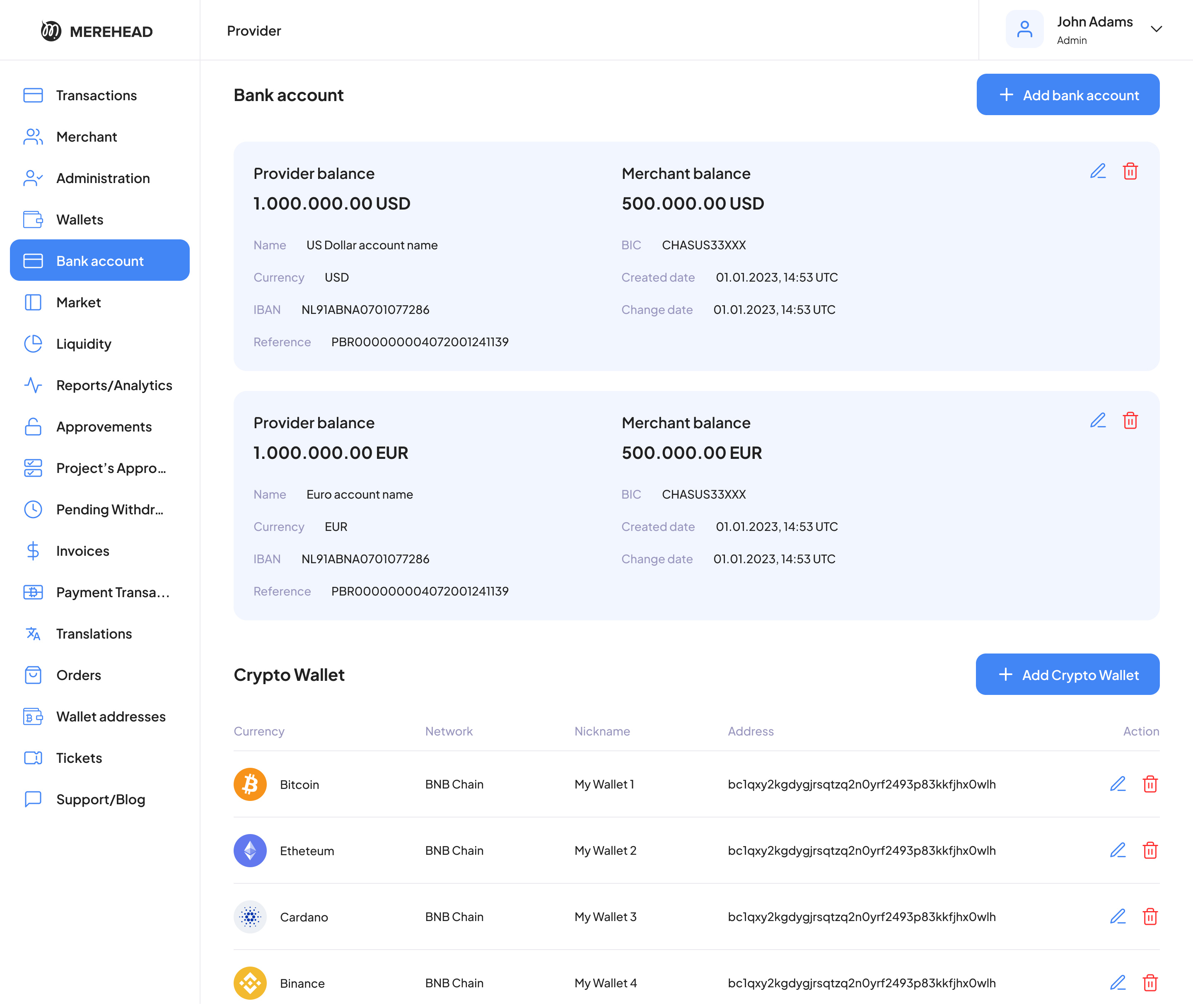Select Liquidity from the sidebar
The height and width of the screenshot is (1008, 1193).
(x=83, y=344)
